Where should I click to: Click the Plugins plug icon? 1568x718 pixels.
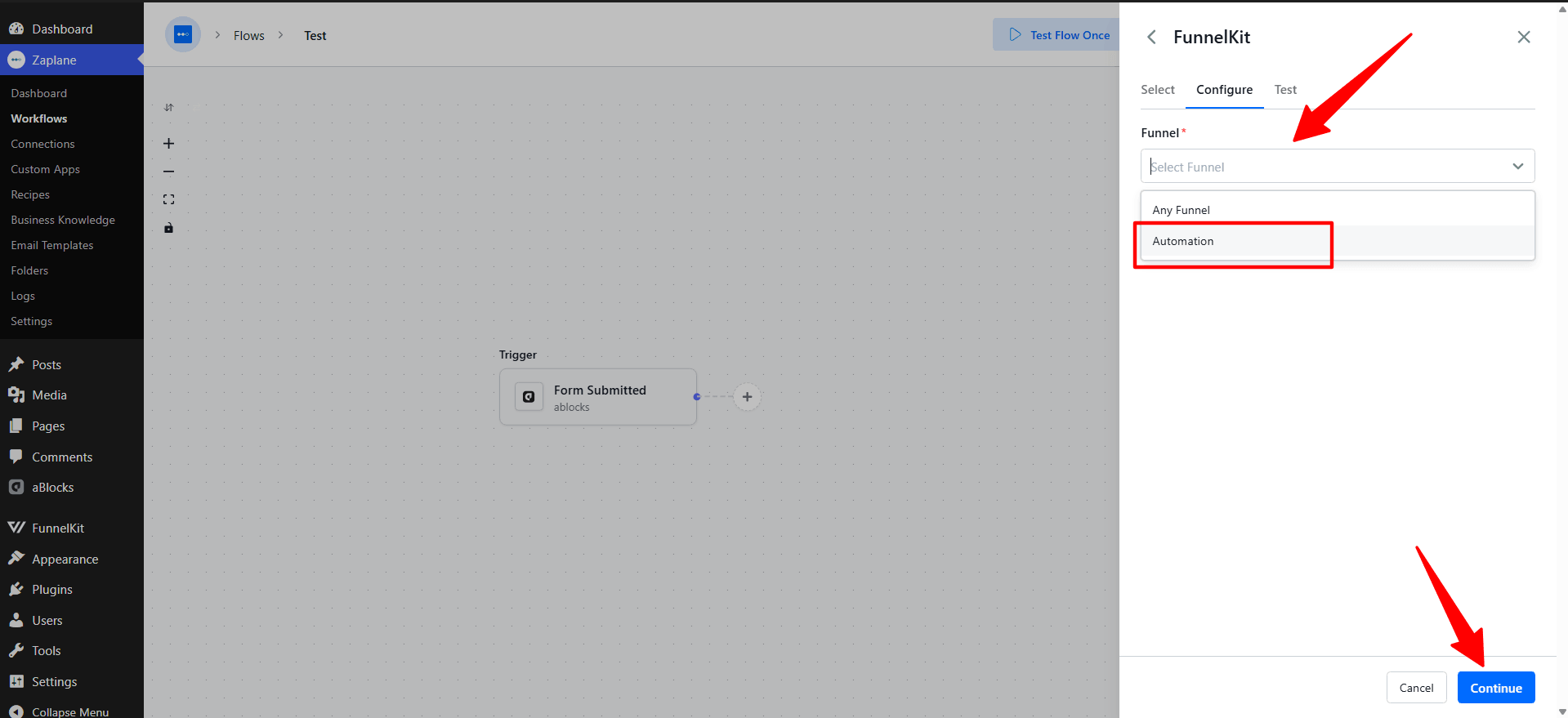[x=16, y=589]
